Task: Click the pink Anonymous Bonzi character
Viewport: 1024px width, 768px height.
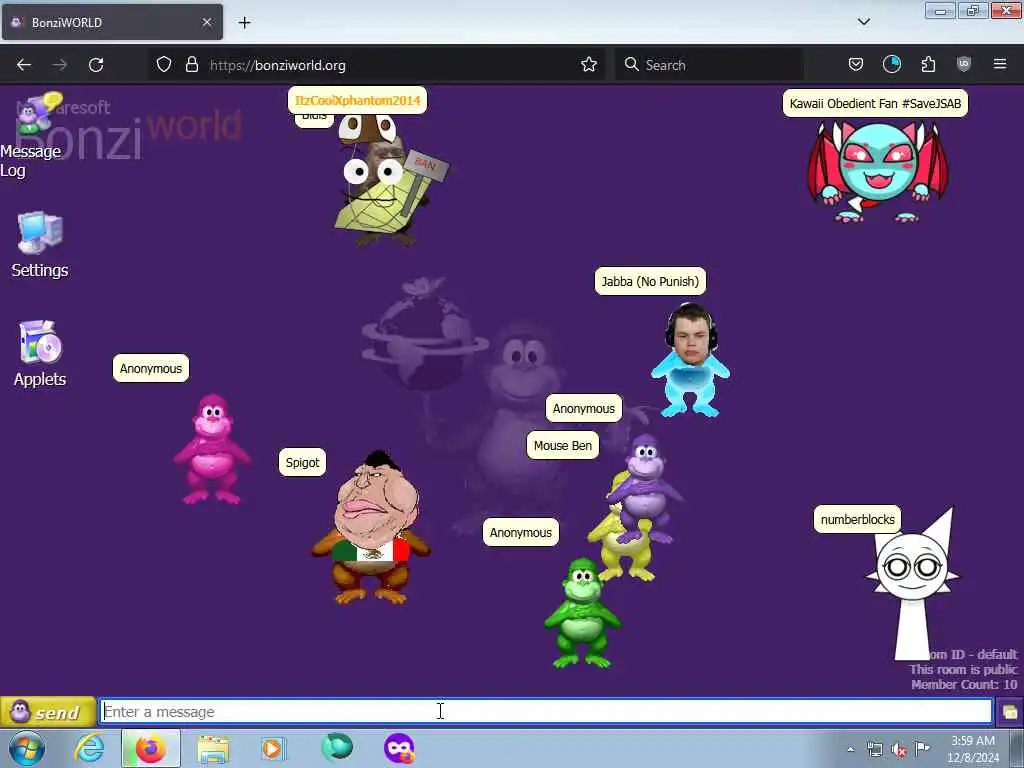Action: pos(212,449)
